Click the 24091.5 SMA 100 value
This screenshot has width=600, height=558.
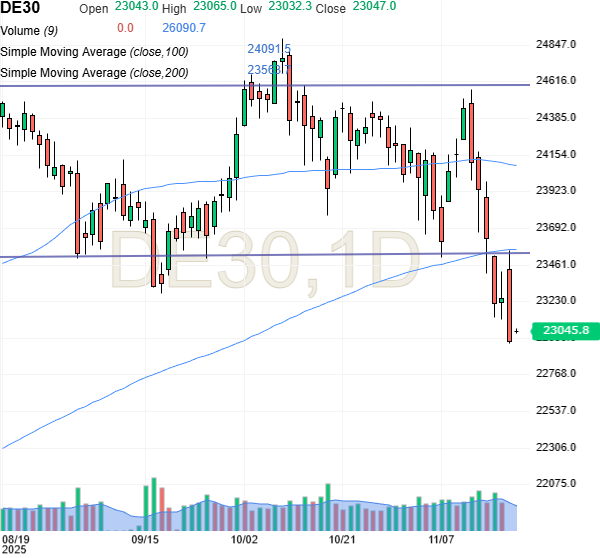[269, 47]
